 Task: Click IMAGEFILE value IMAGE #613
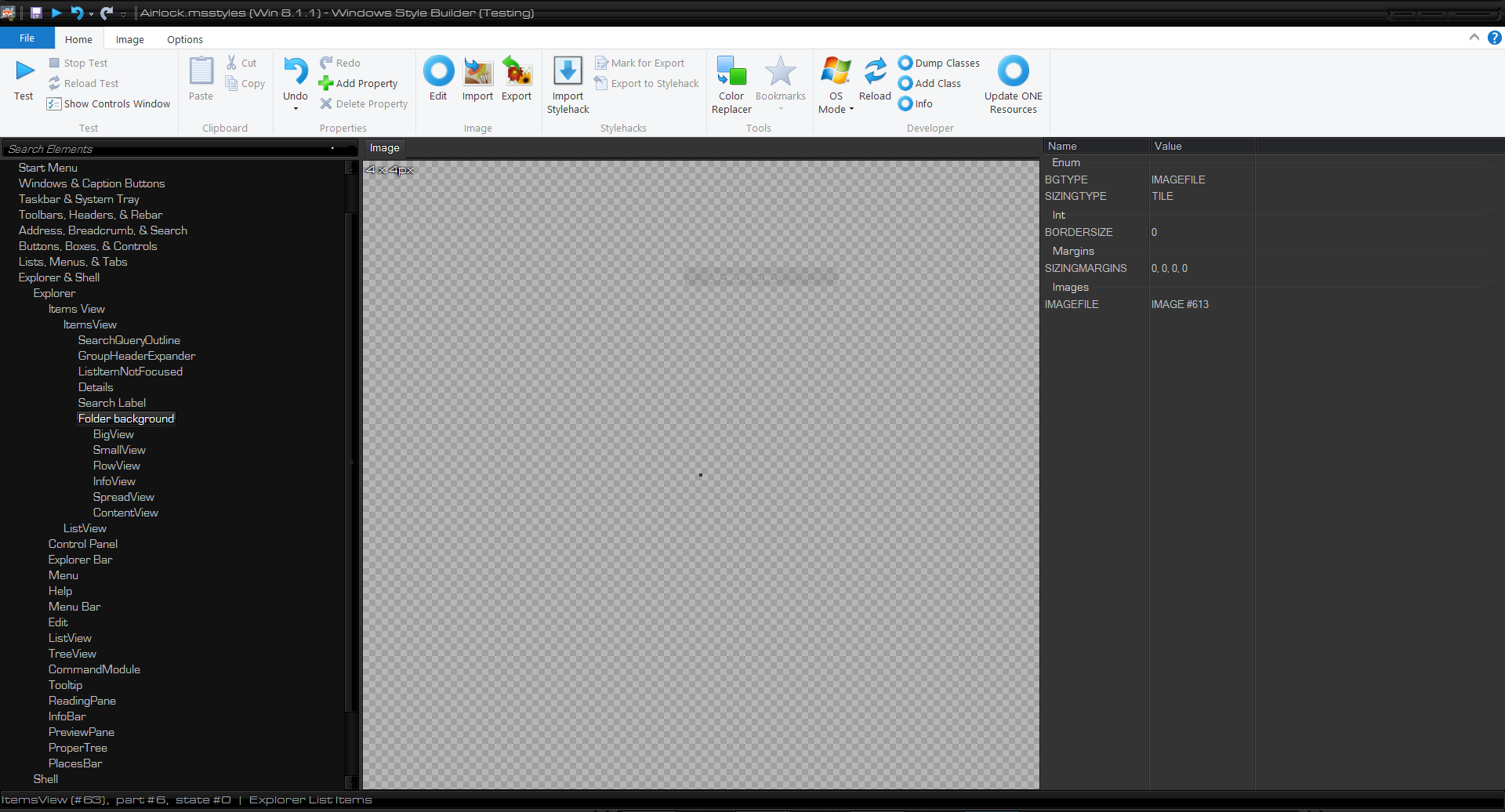click(x=1180, y=304)
